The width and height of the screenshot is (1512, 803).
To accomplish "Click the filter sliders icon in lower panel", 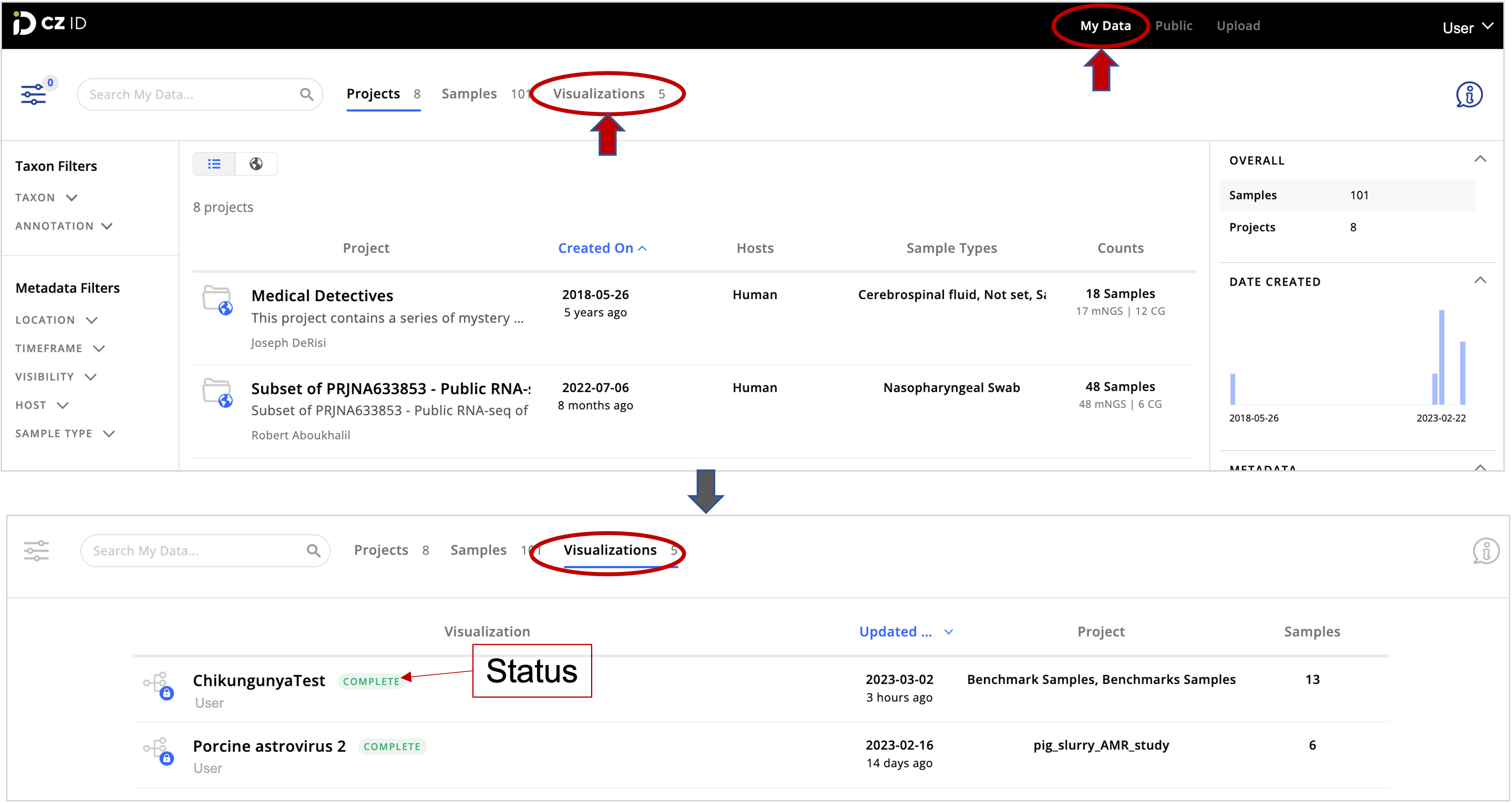I will click(36, 551).
